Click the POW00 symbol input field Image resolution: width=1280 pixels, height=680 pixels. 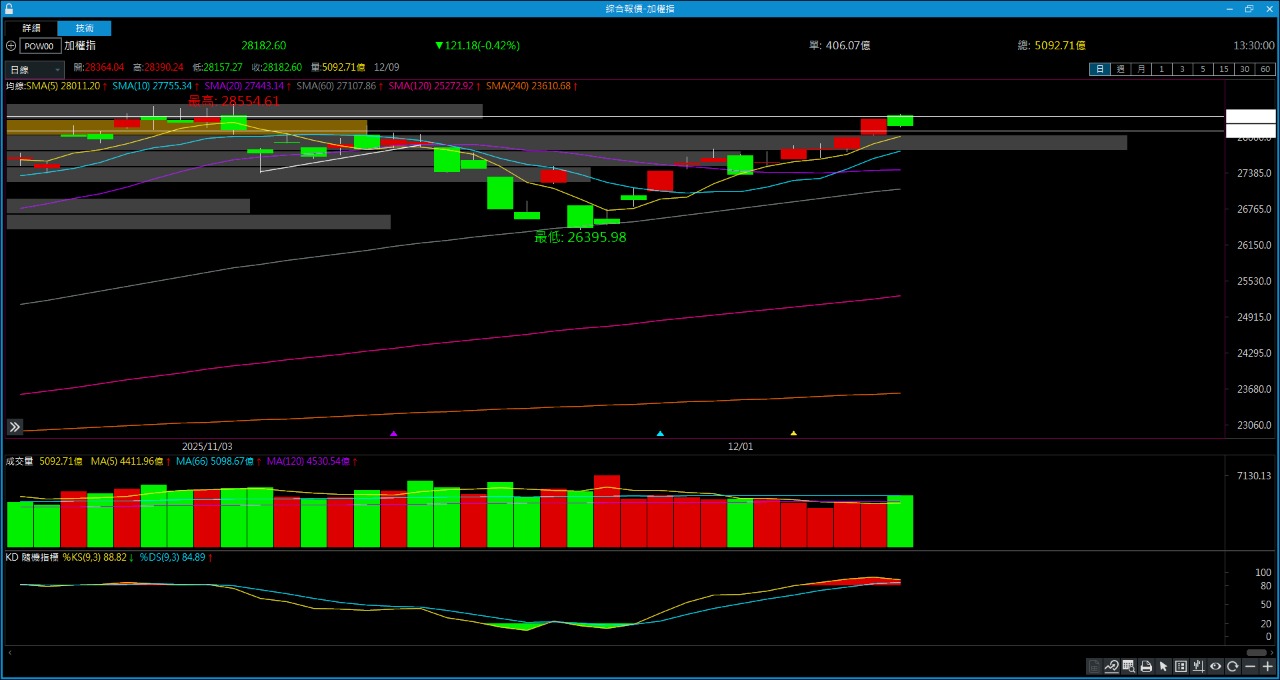click(x=40, y=46)
